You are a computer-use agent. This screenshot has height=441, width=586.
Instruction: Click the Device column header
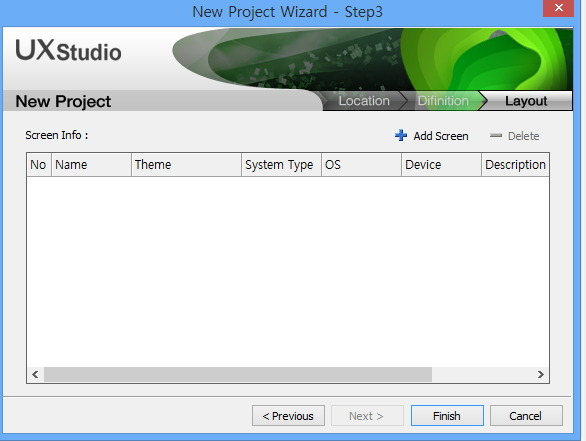pos(441,164)
